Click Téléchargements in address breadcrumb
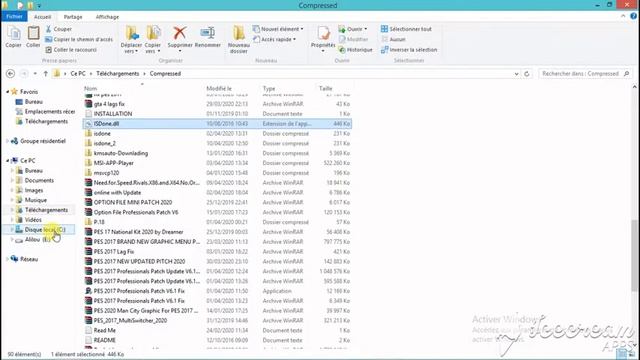This screenshot has width=640, height=360. (118, 73)
